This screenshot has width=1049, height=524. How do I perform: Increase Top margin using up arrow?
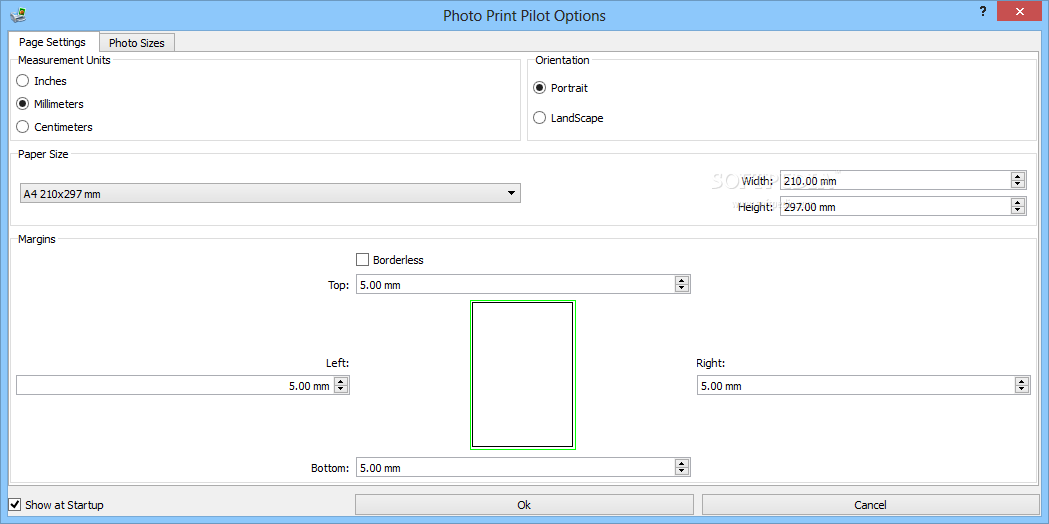(x=682, y=281)
